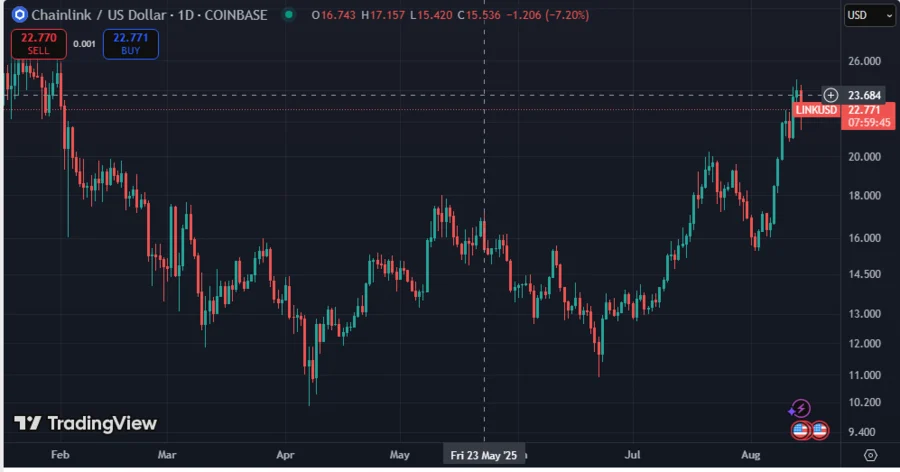Click the 07:59:45 countdown timer
Screen dimensions: 900x472
(869, 122)
